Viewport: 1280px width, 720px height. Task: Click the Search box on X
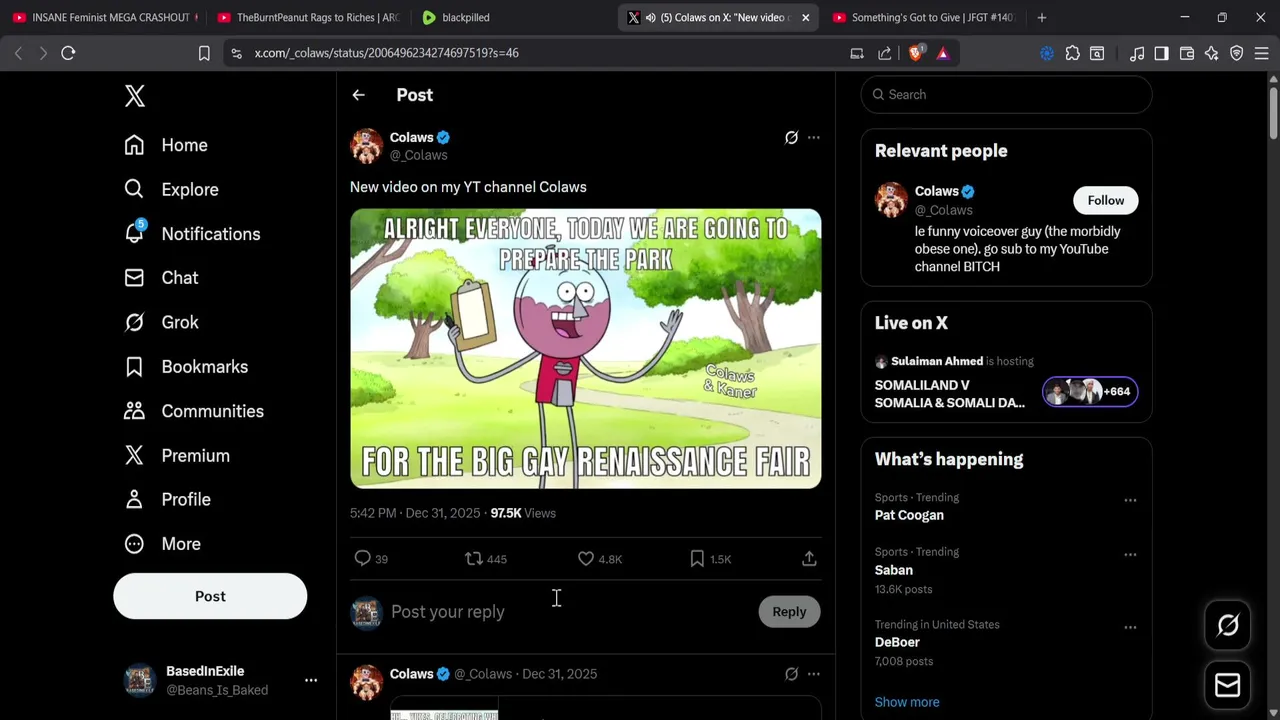click(1006, 95)
